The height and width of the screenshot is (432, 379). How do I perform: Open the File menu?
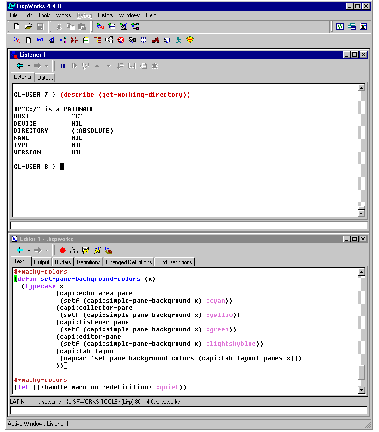tap(14, 15)
